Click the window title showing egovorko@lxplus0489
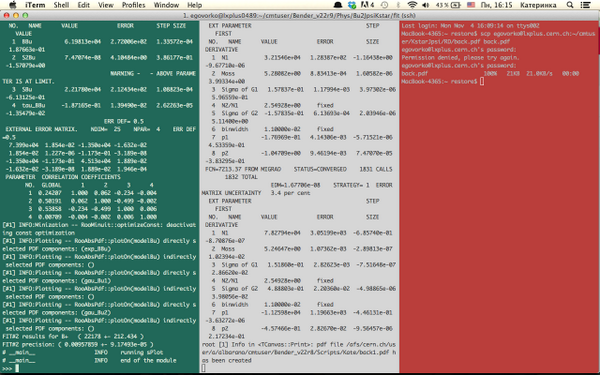The image size is (600, 375). 300,16
